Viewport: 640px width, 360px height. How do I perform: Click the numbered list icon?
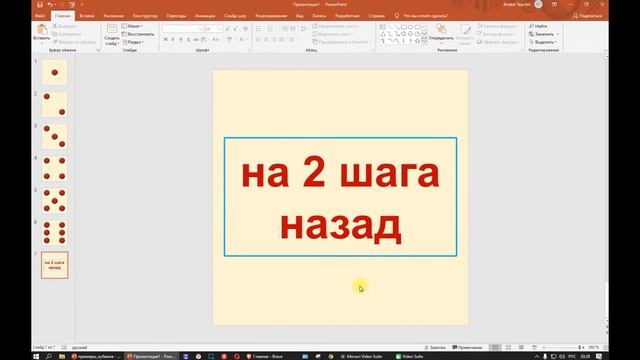pos(271,29)
